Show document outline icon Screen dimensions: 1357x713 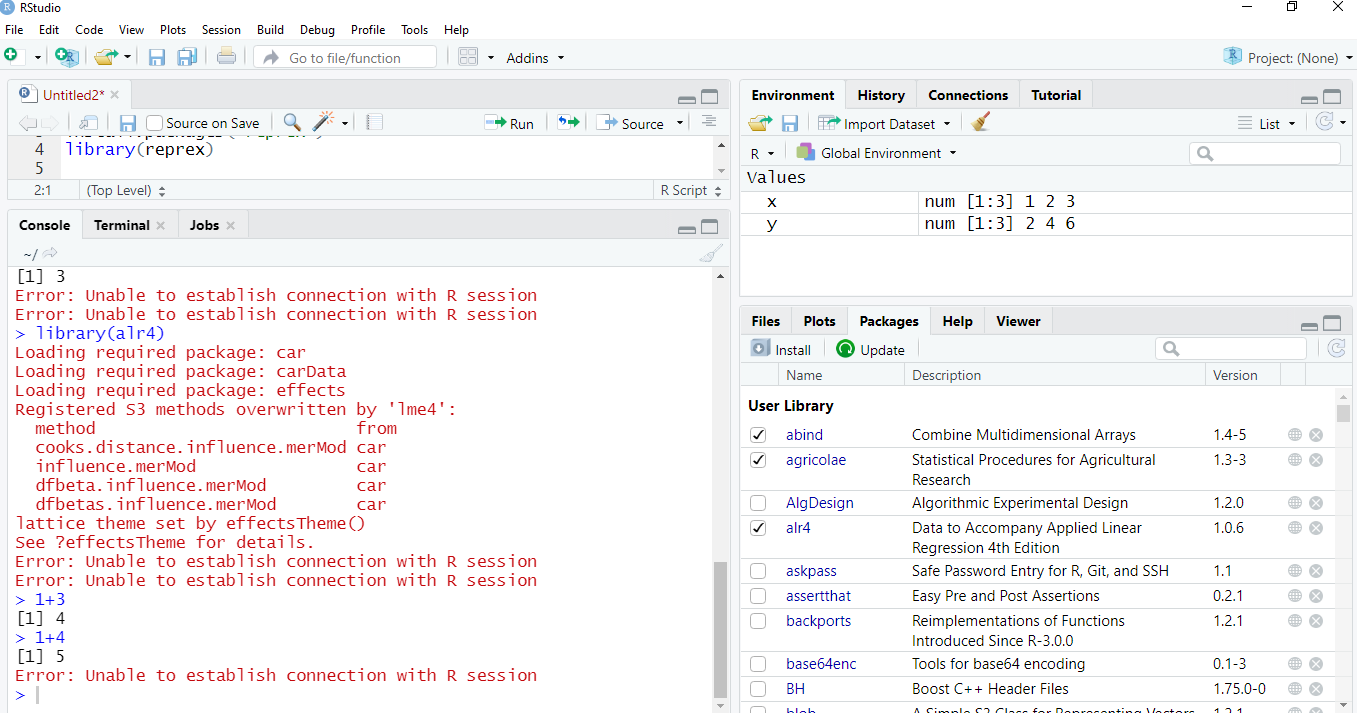point(709,121)
